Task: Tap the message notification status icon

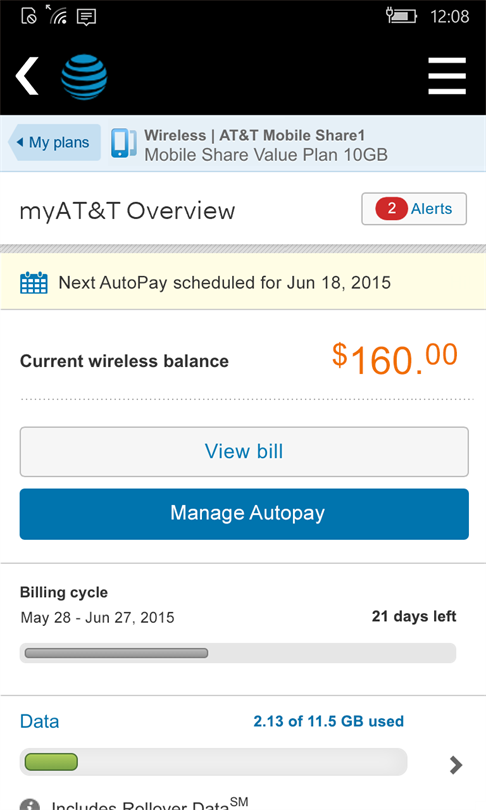Action: click(86, 17)
